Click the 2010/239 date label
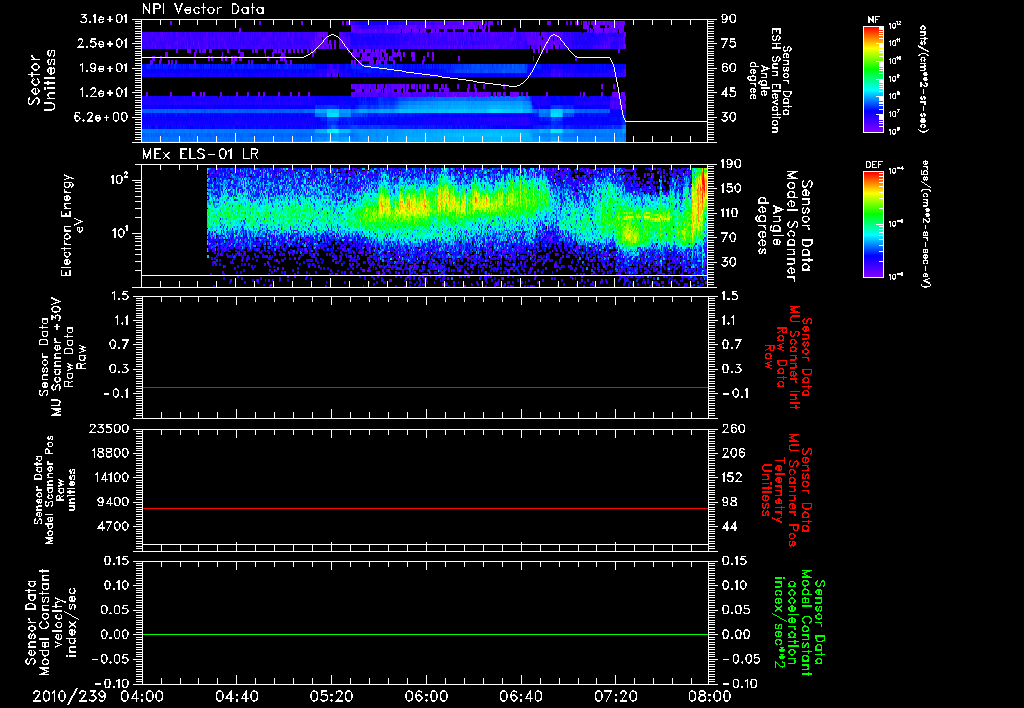The width and height of the screenshot is (1024, 708). 69,696
